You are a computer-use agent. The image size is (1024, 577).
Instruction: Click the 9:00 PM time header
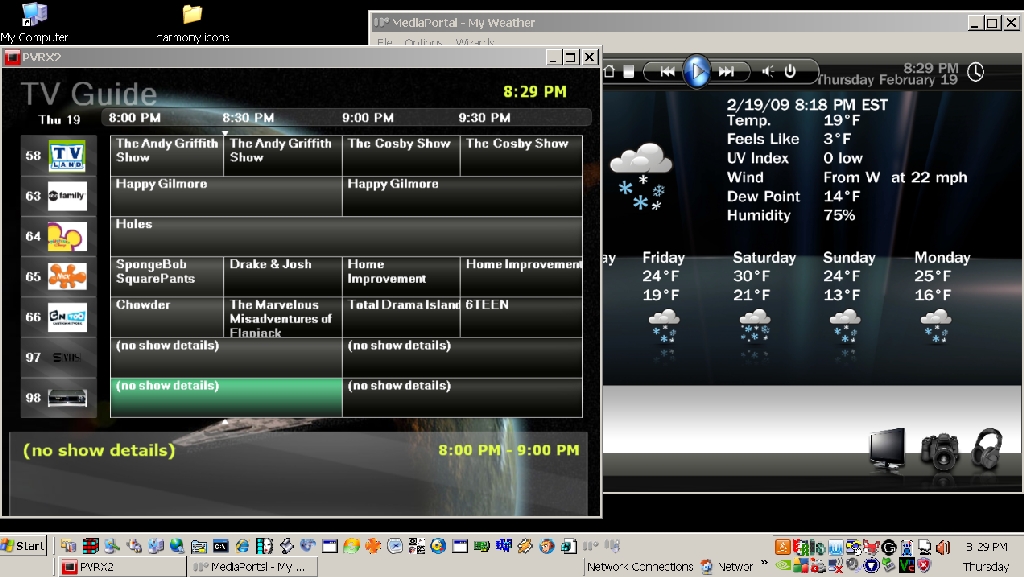[x=368, y=118]
